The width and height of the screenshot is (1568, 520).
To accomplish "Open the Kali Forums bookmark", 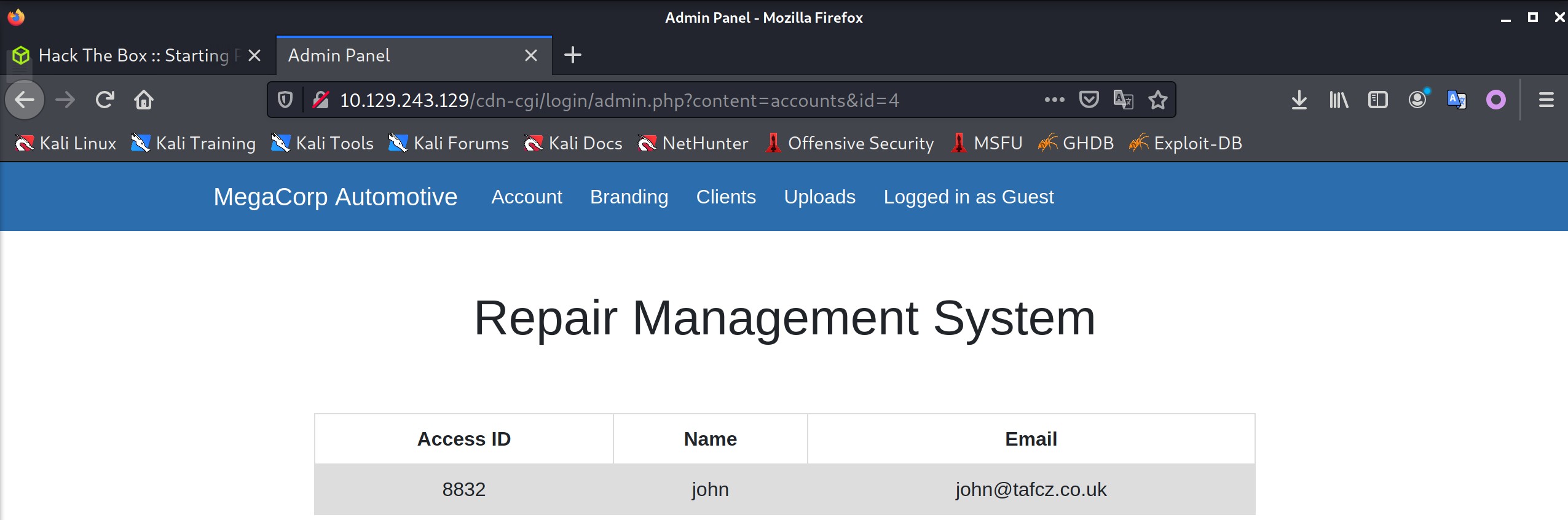I will [x=449, y=143].
